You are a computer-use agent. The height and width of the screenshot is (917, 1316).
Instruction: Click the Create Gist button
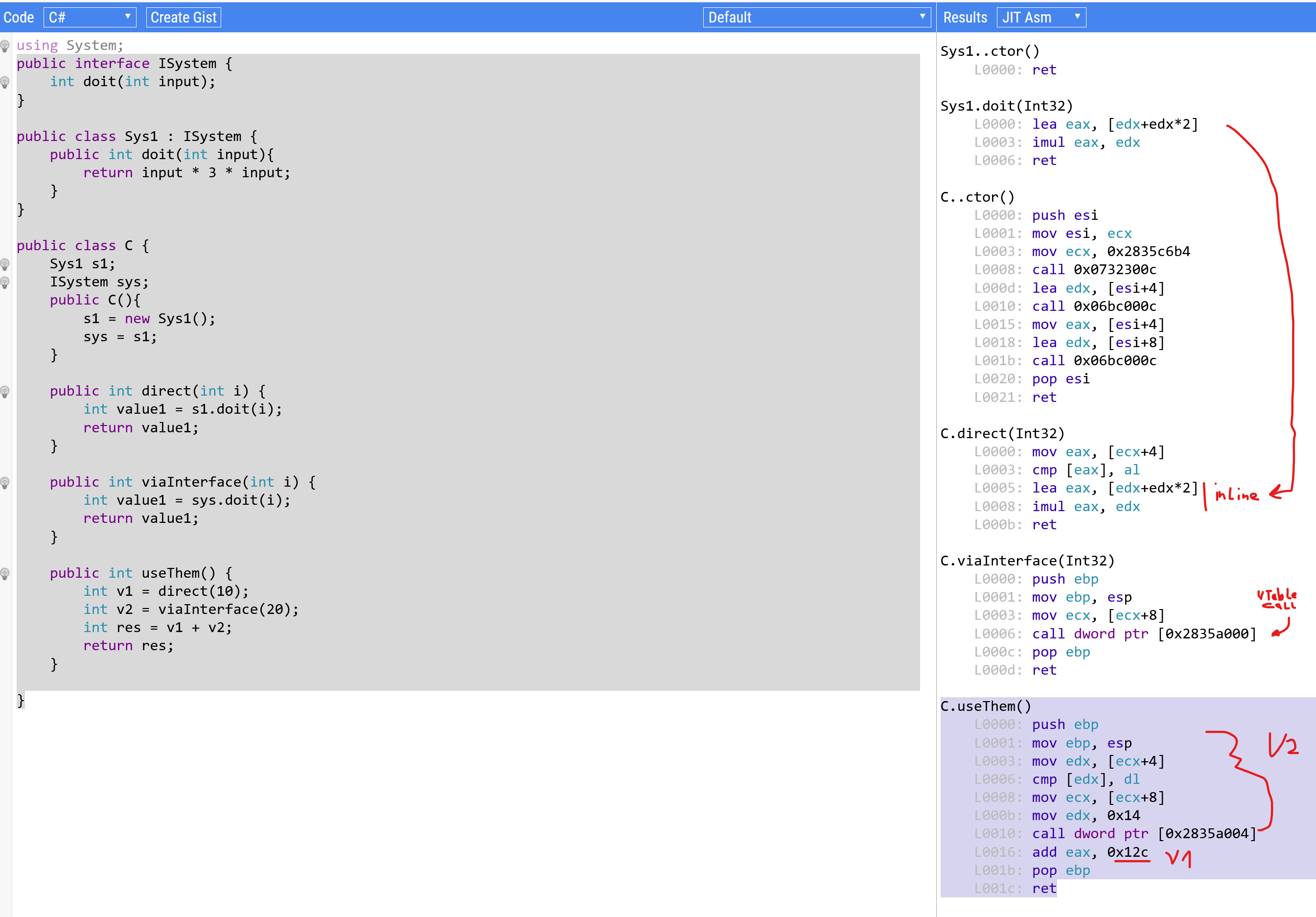(x=184, y=17)
